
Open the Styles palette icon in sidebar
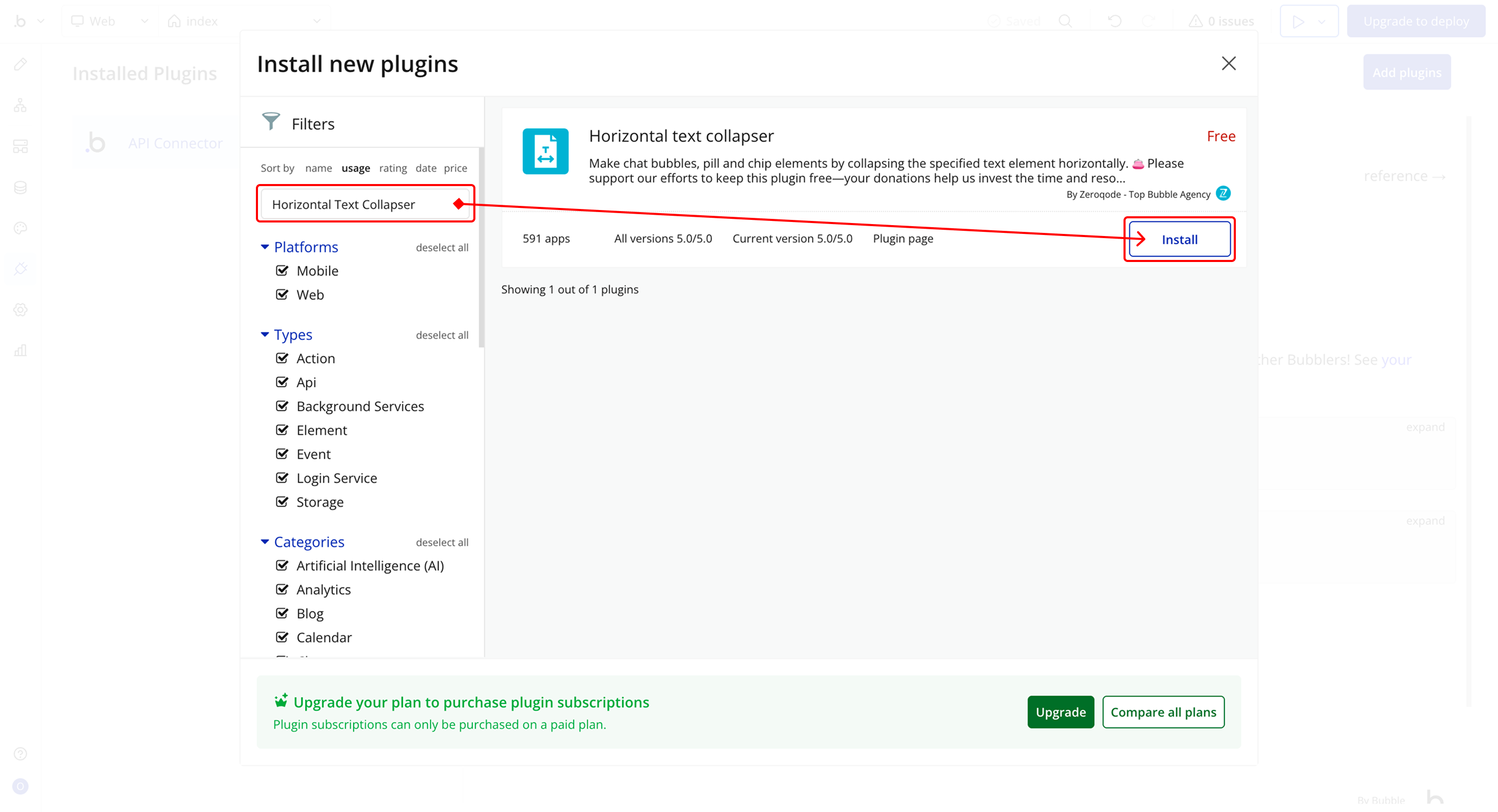pyautogui.click(x=20, y=228)
